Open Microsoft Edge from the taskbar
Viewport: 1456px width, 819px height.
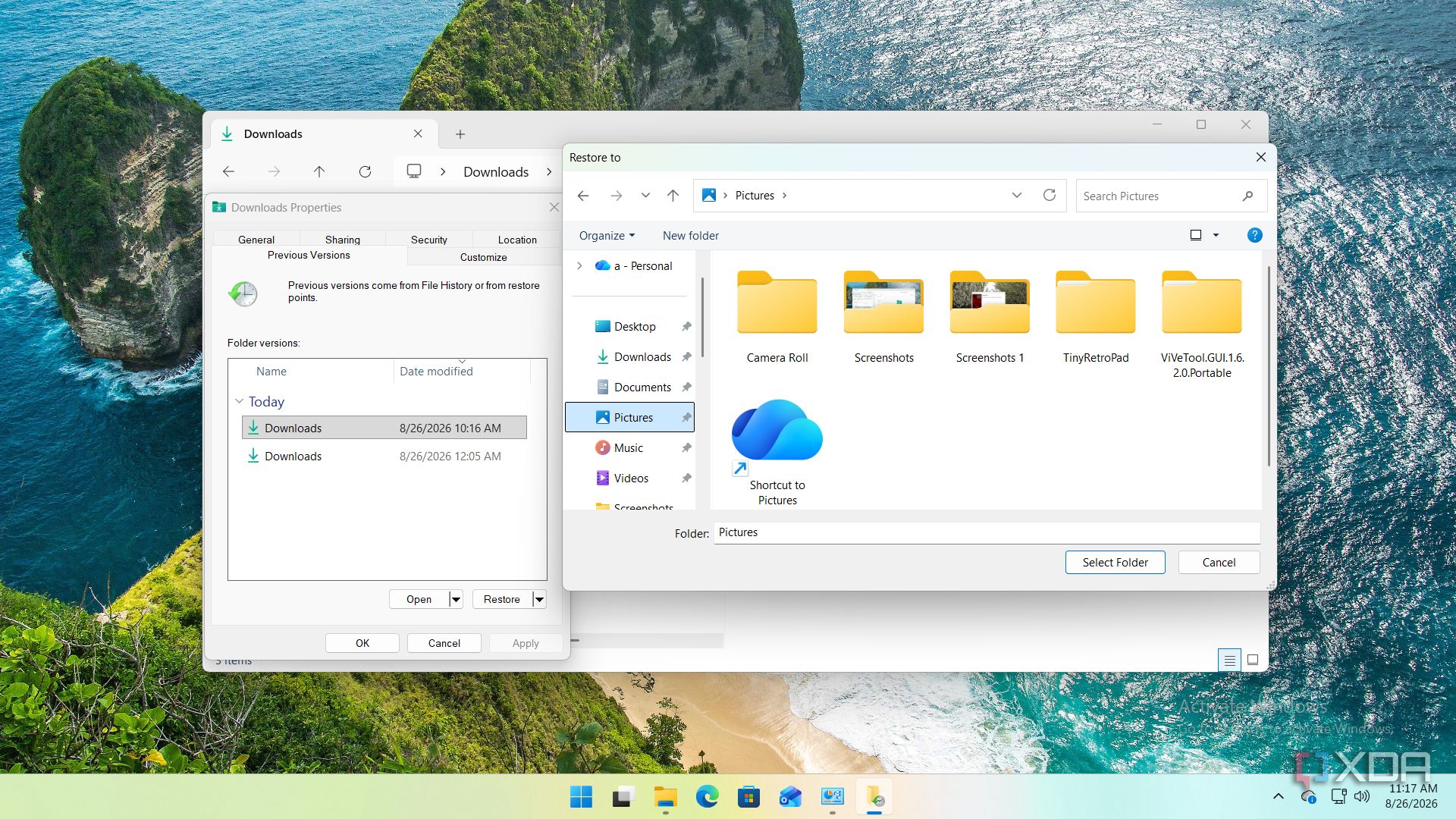(707, 797)
